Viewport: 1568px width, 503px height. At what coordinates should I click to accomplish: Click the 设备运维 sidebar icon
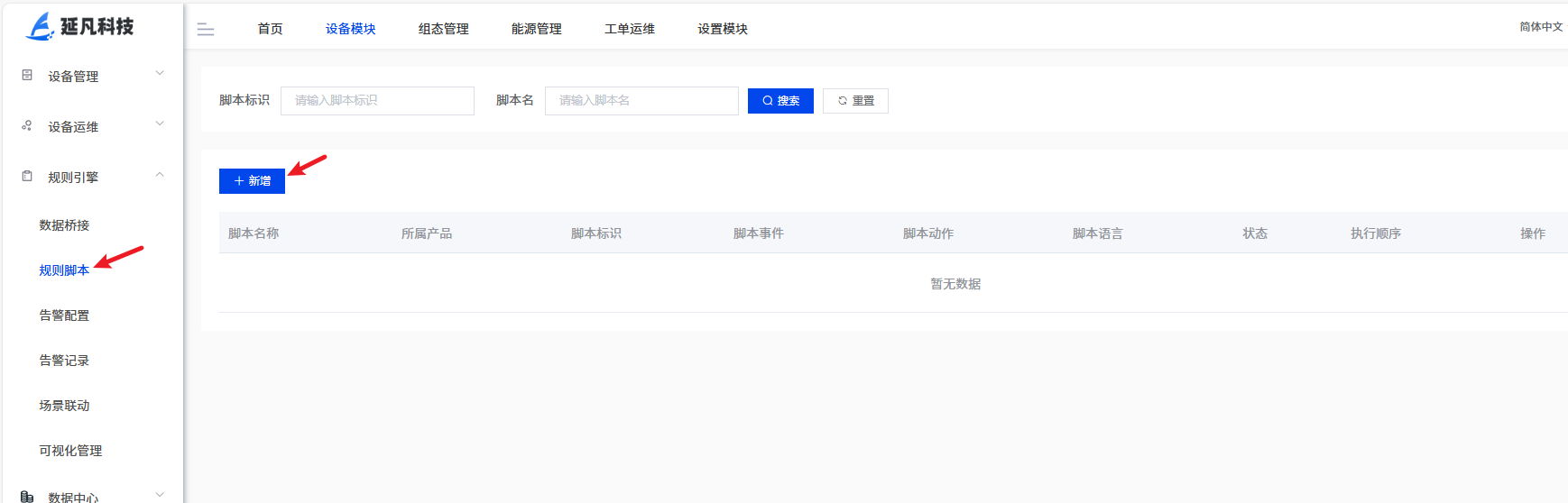click(x=27, y=126)
